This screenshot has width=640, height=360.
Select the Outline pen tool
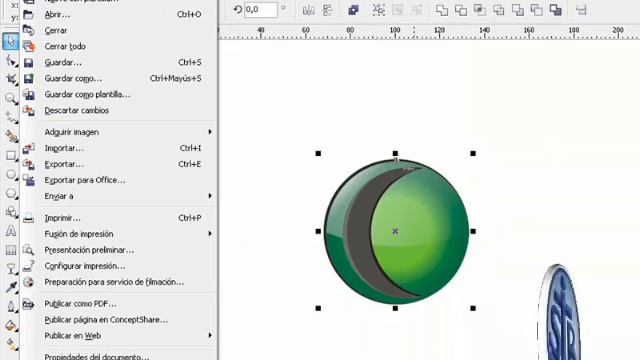11,307
